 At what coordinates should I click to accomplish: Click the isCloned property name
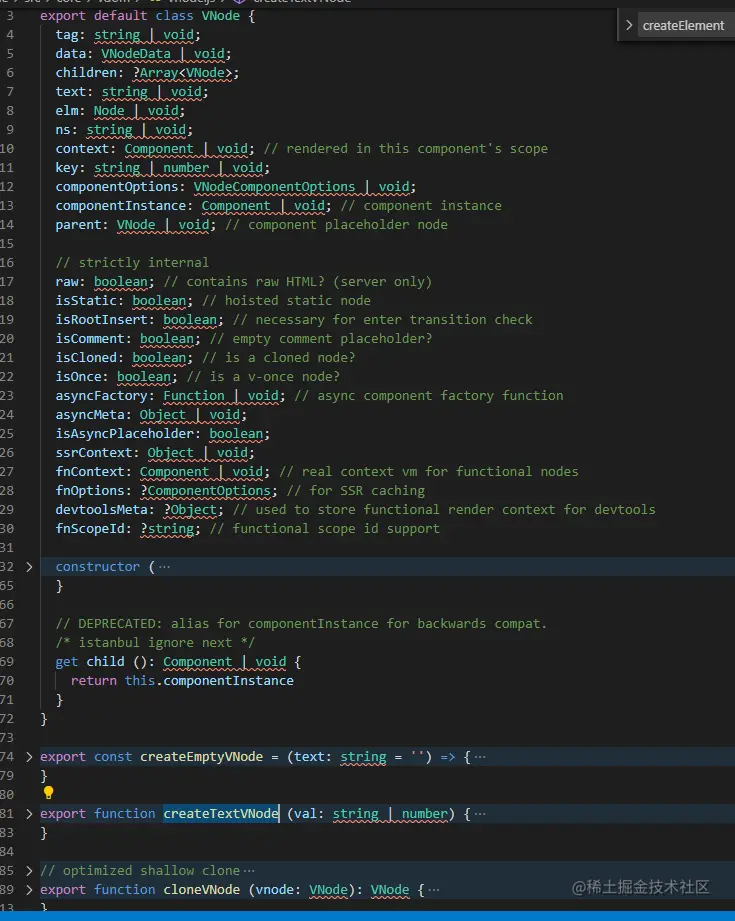pyautogui.click(x=86, y=358)
